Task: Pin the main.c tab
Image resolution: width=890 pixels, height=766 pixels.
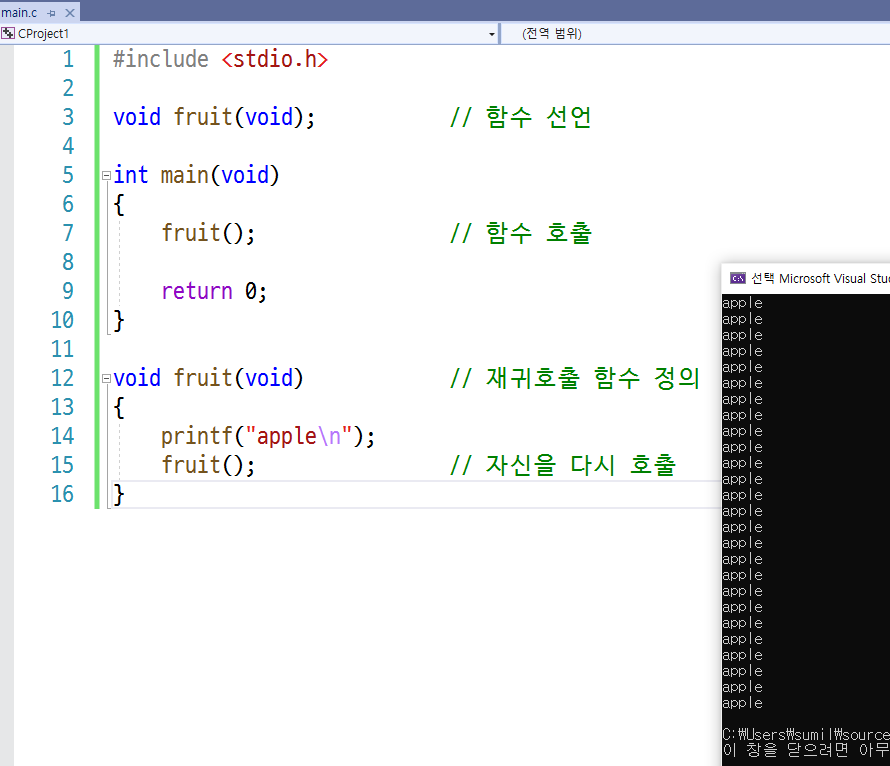Action: point(52,13)
